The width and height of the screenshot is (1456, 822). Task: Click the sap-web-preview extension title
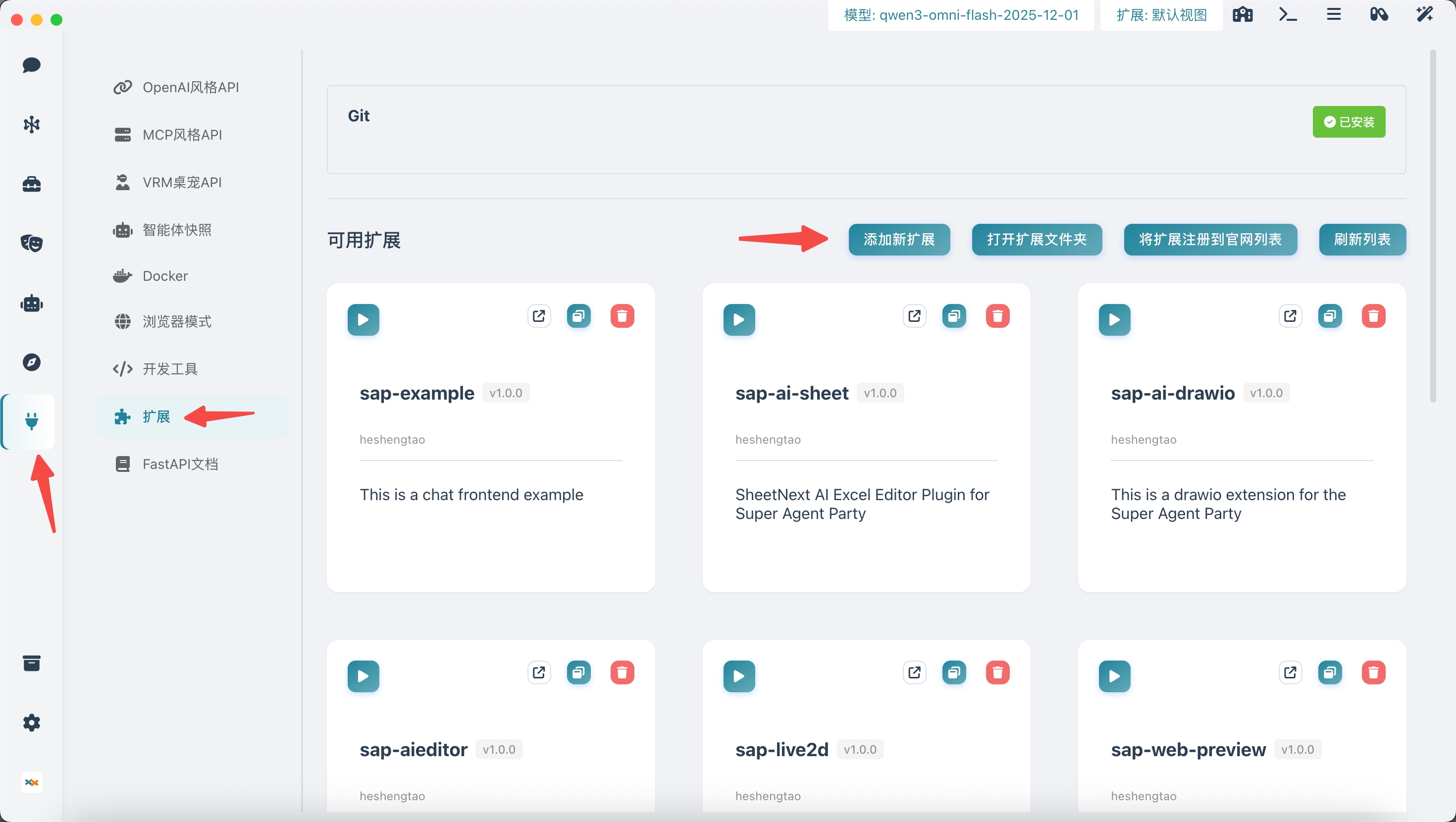[1189, 750]
